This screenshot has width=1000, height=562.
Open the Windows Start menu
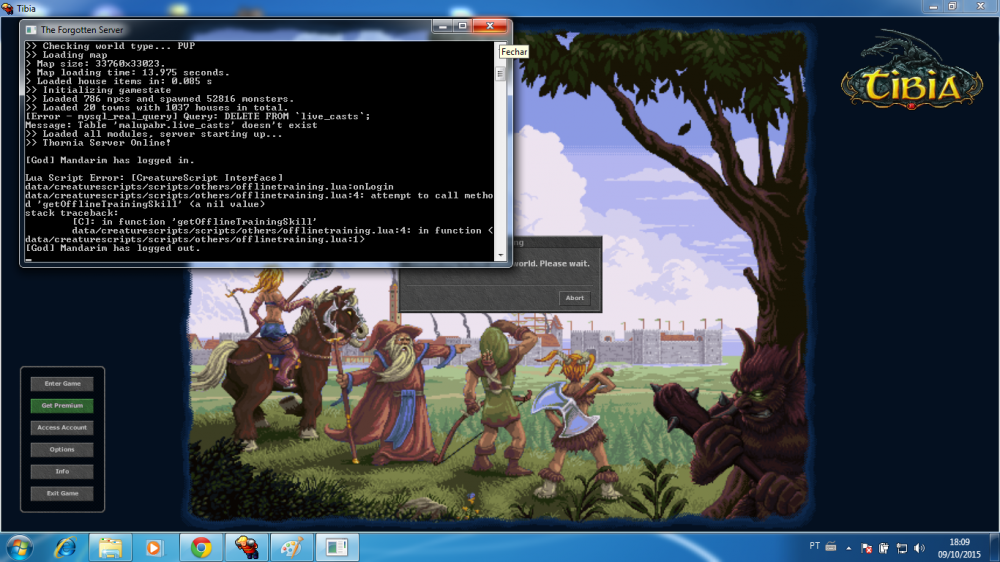(x=18, y=547)
